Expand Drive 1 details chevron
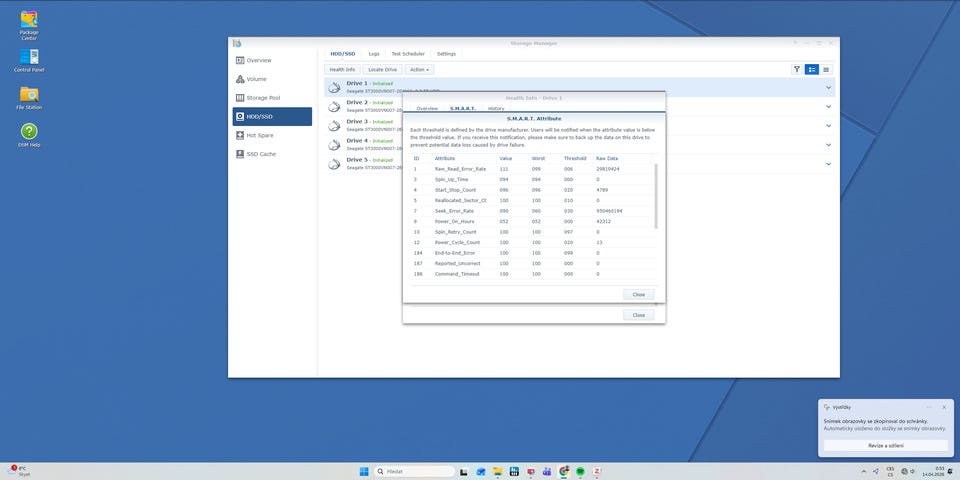 click(x=829, y=87)
